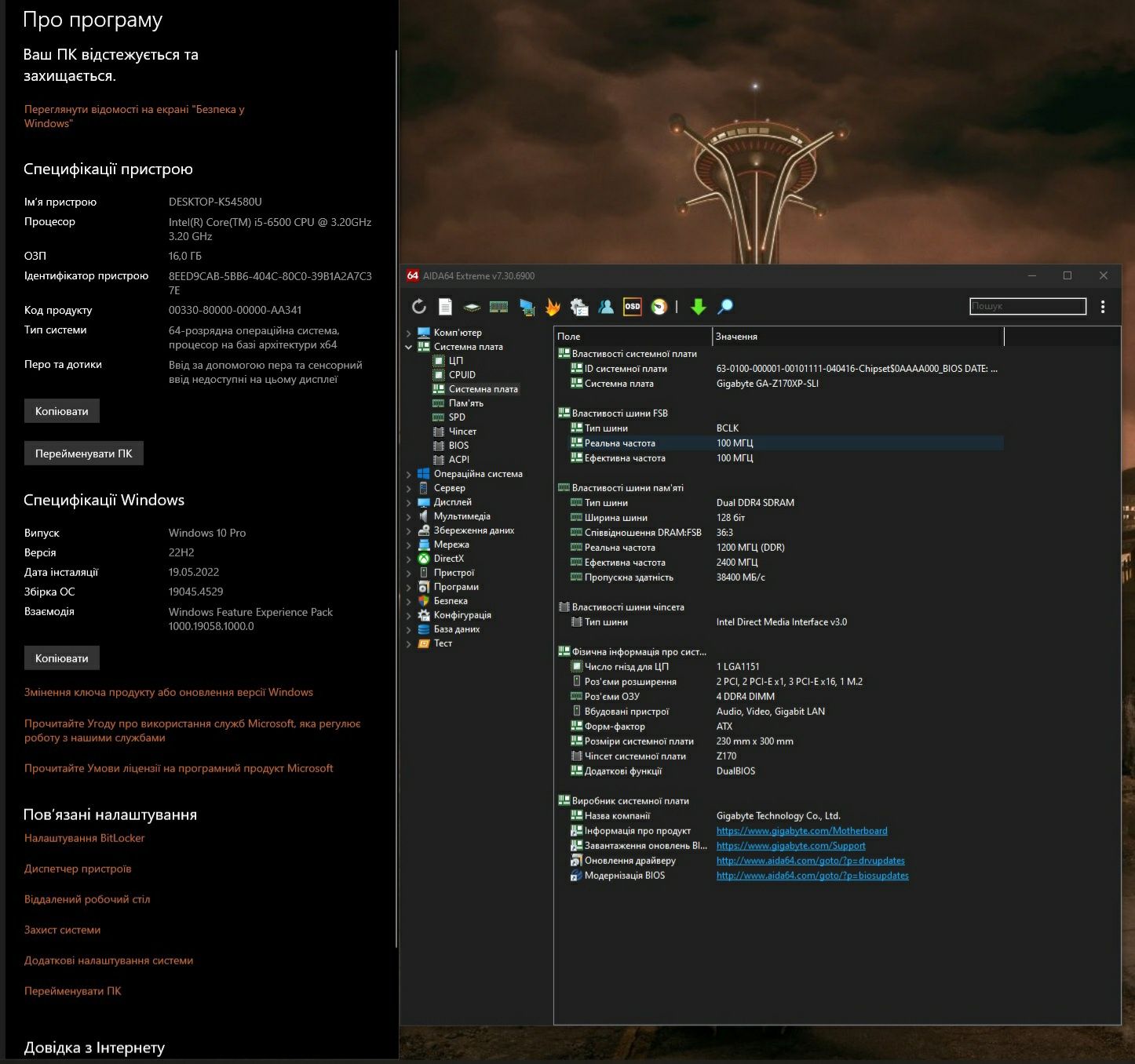1135x1064 pixels.
Task: Select Програми in the tree
Action: [456, 587]
